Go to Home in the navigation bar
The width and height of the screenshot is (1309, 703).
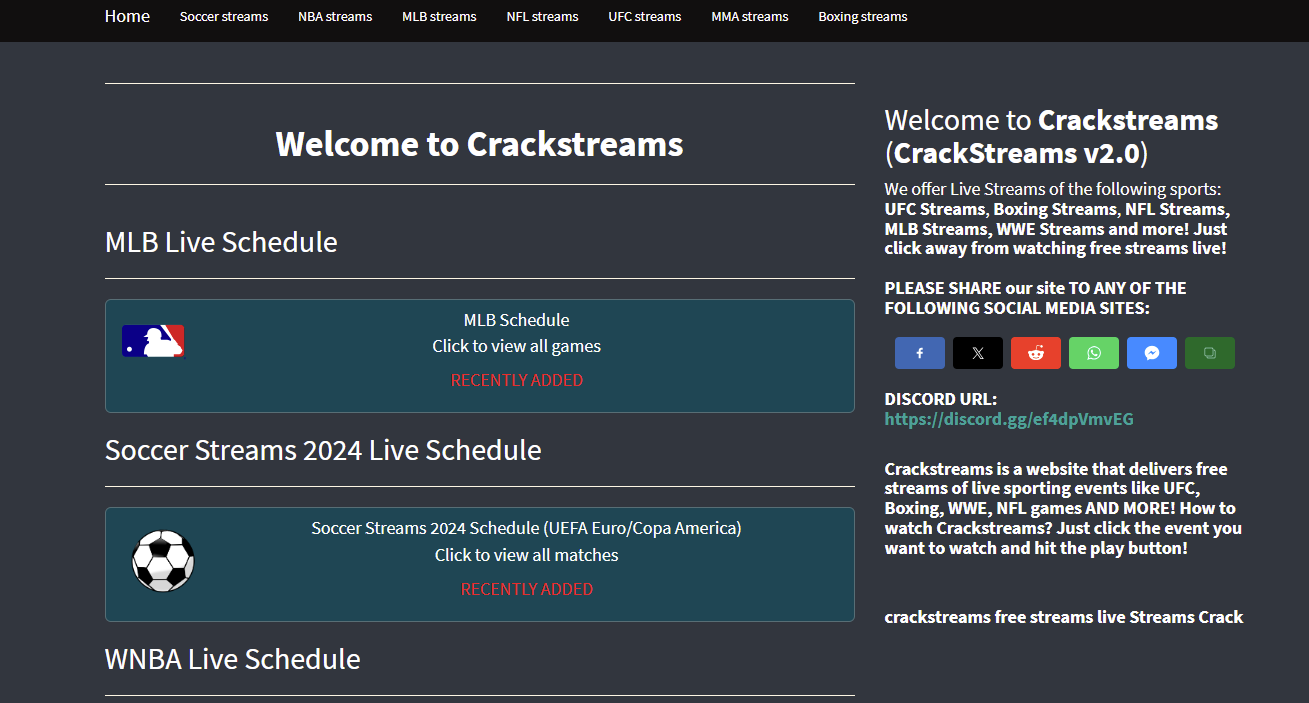(x=127, y=16)
